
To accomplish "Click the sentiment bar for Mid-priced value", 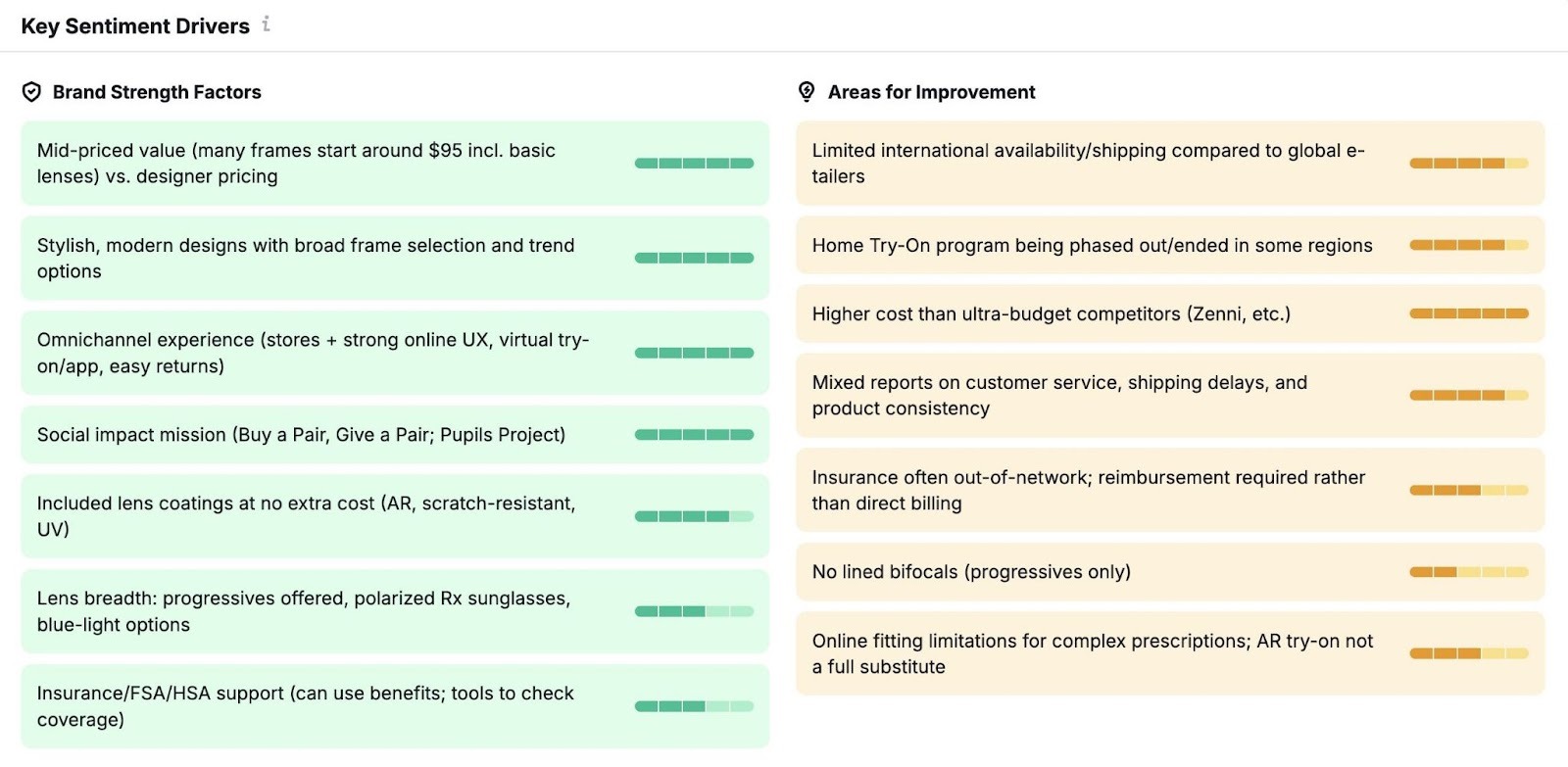I will click(694, 164).
